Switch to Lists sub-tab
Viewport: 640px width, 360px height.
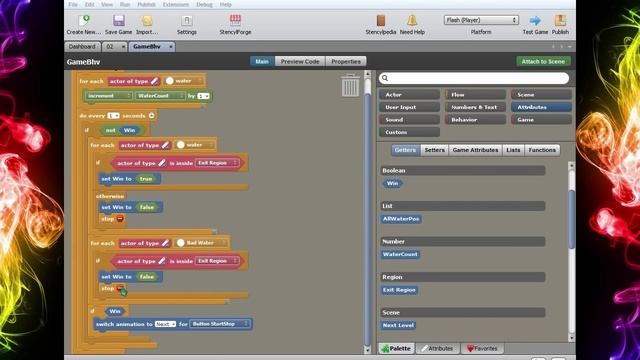(513, 150)
